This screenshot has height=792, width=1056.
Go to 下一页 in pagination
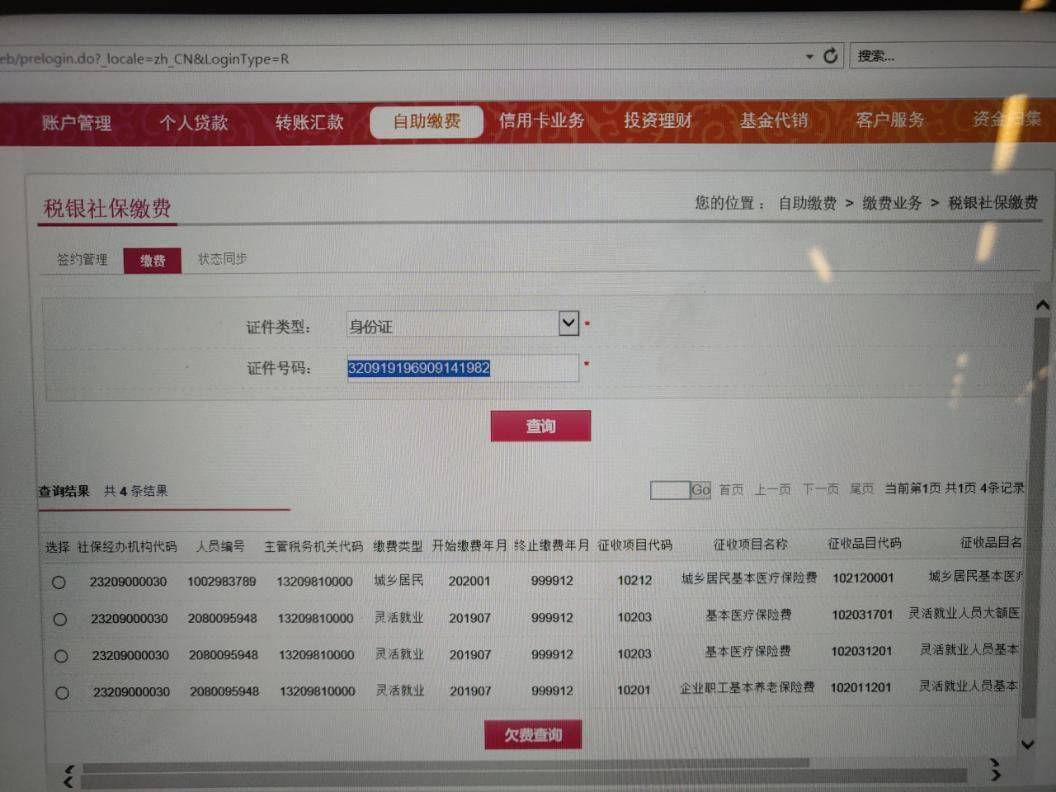coord(820,489)
